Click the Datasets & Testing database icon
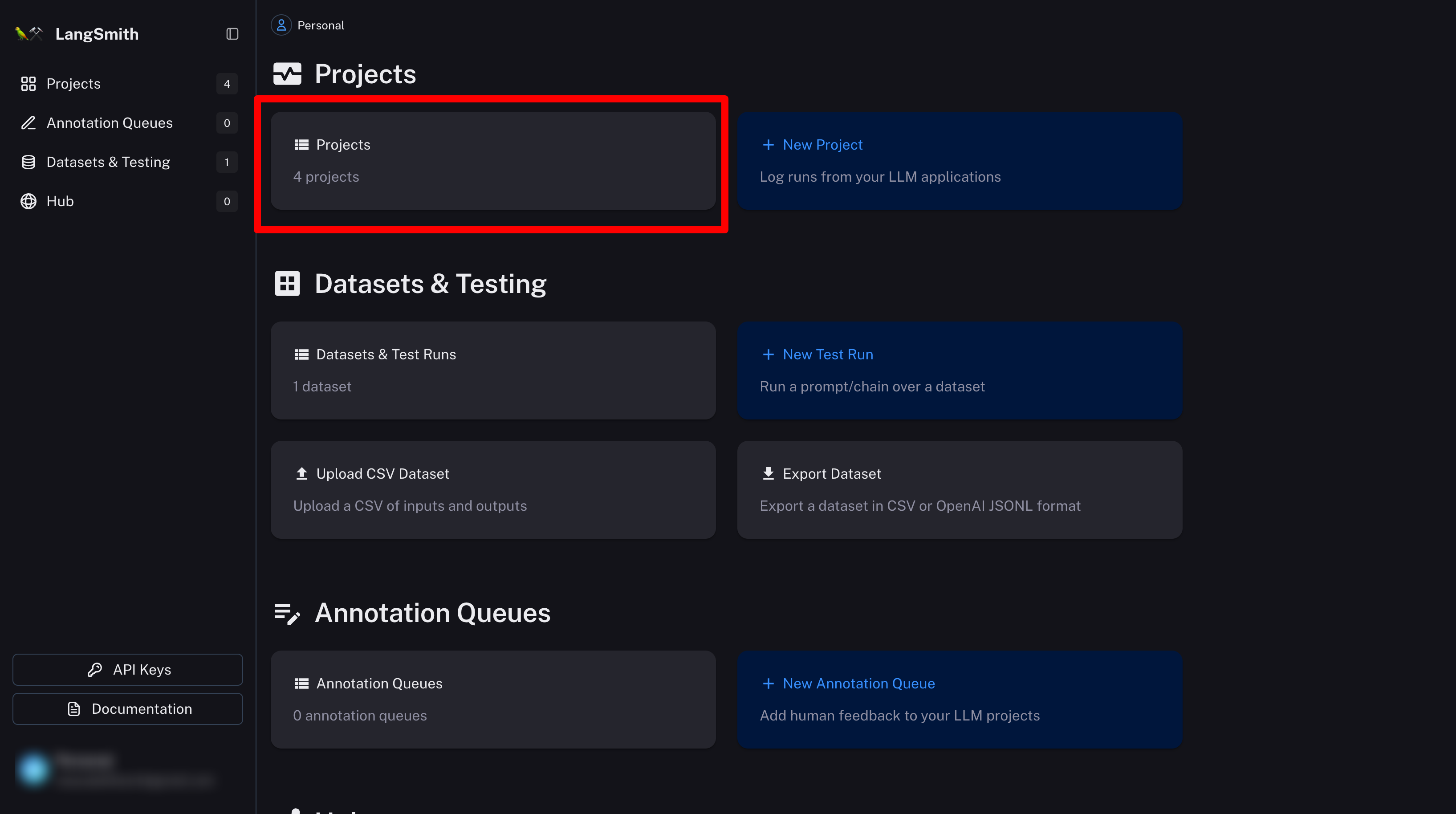The image size is (1456, 814). point(28,162)
